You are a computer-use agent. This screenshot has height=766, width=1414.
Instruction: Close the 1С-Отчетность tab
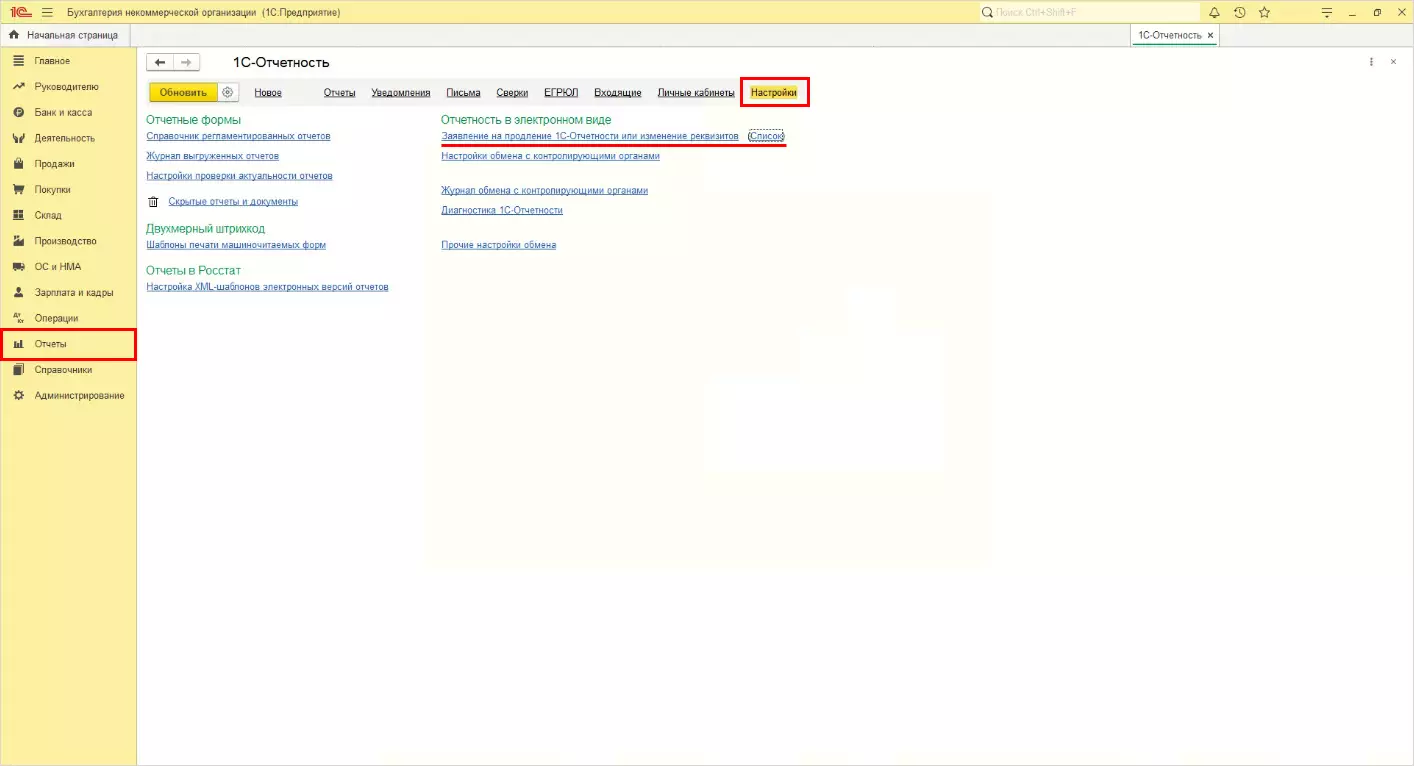[1210, 35]
